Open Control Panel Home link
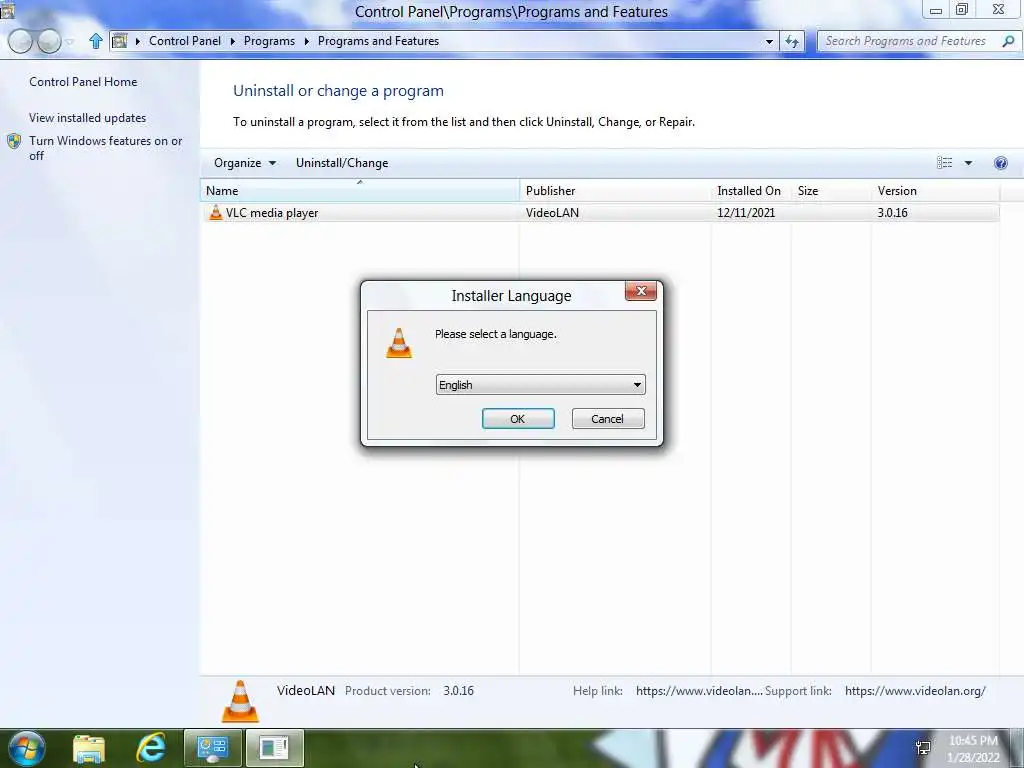The height and width of the screenshot is (768, 1024). (x=83, y=82)
